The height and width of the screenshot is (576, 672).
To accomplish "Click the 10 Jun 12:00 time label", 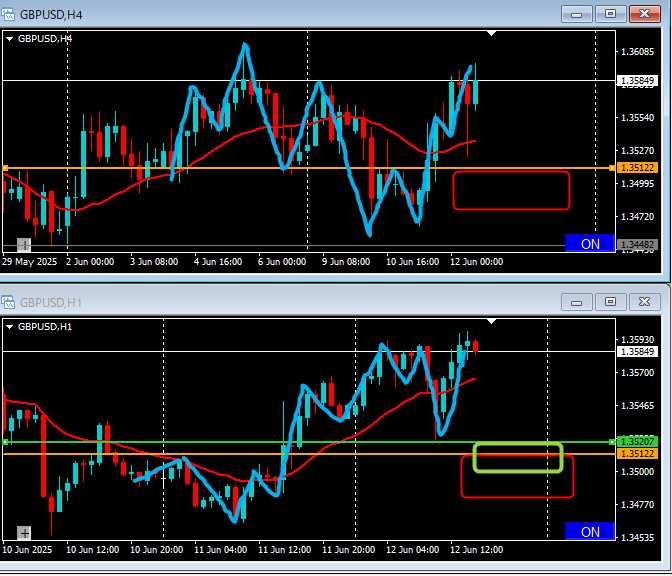I will click(93, 549).
